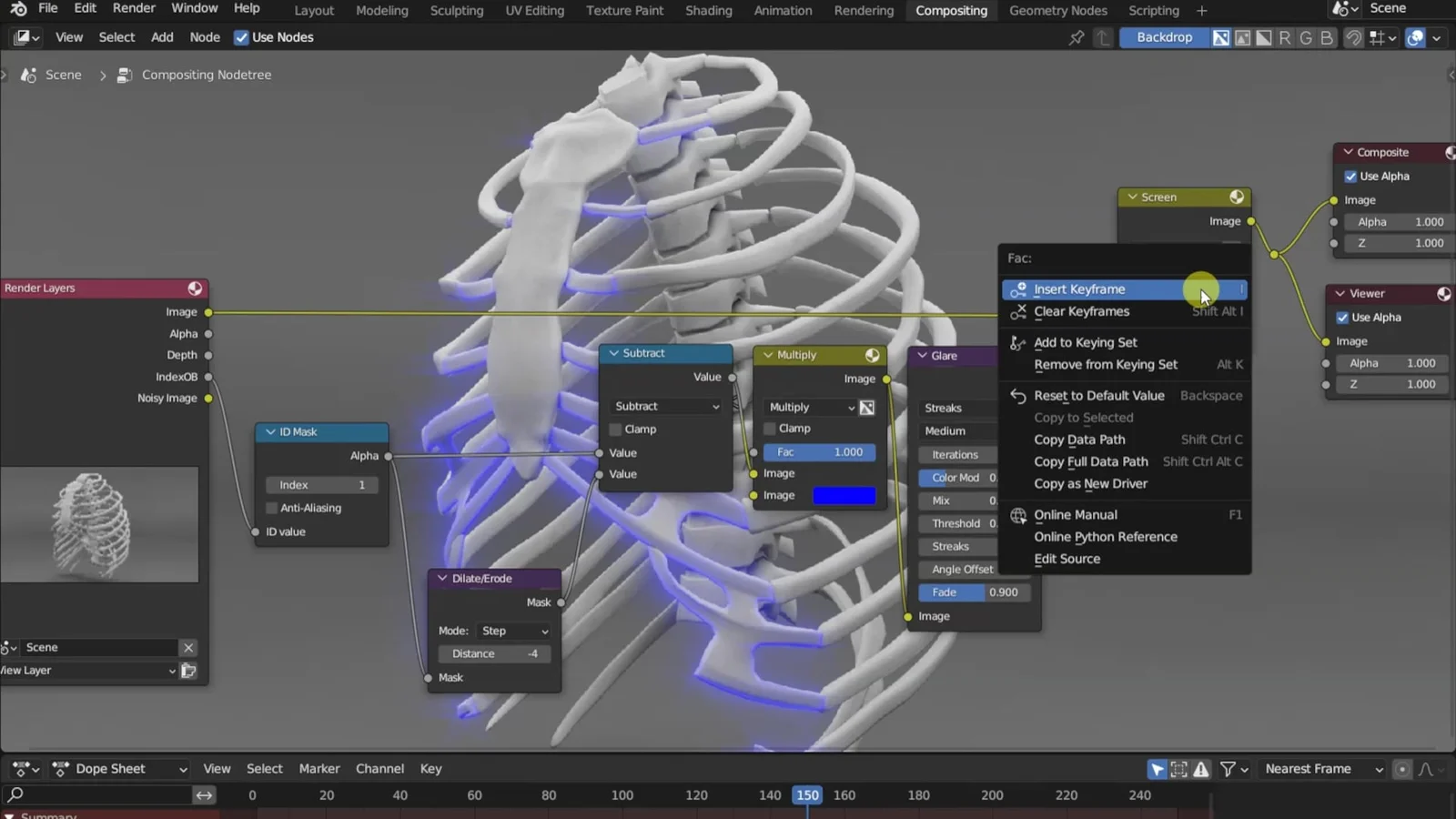Show the Red channel in the backdrop

tap(1285, 37)
